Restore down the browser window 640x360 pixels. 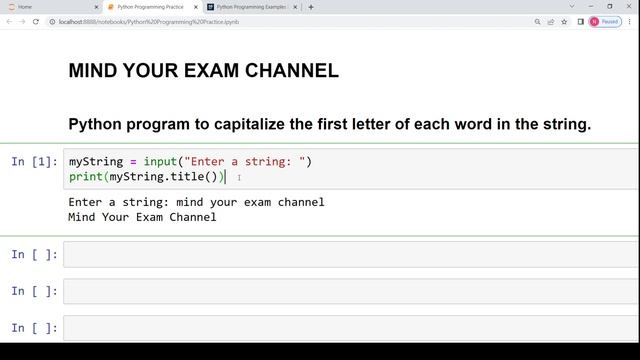610,7
